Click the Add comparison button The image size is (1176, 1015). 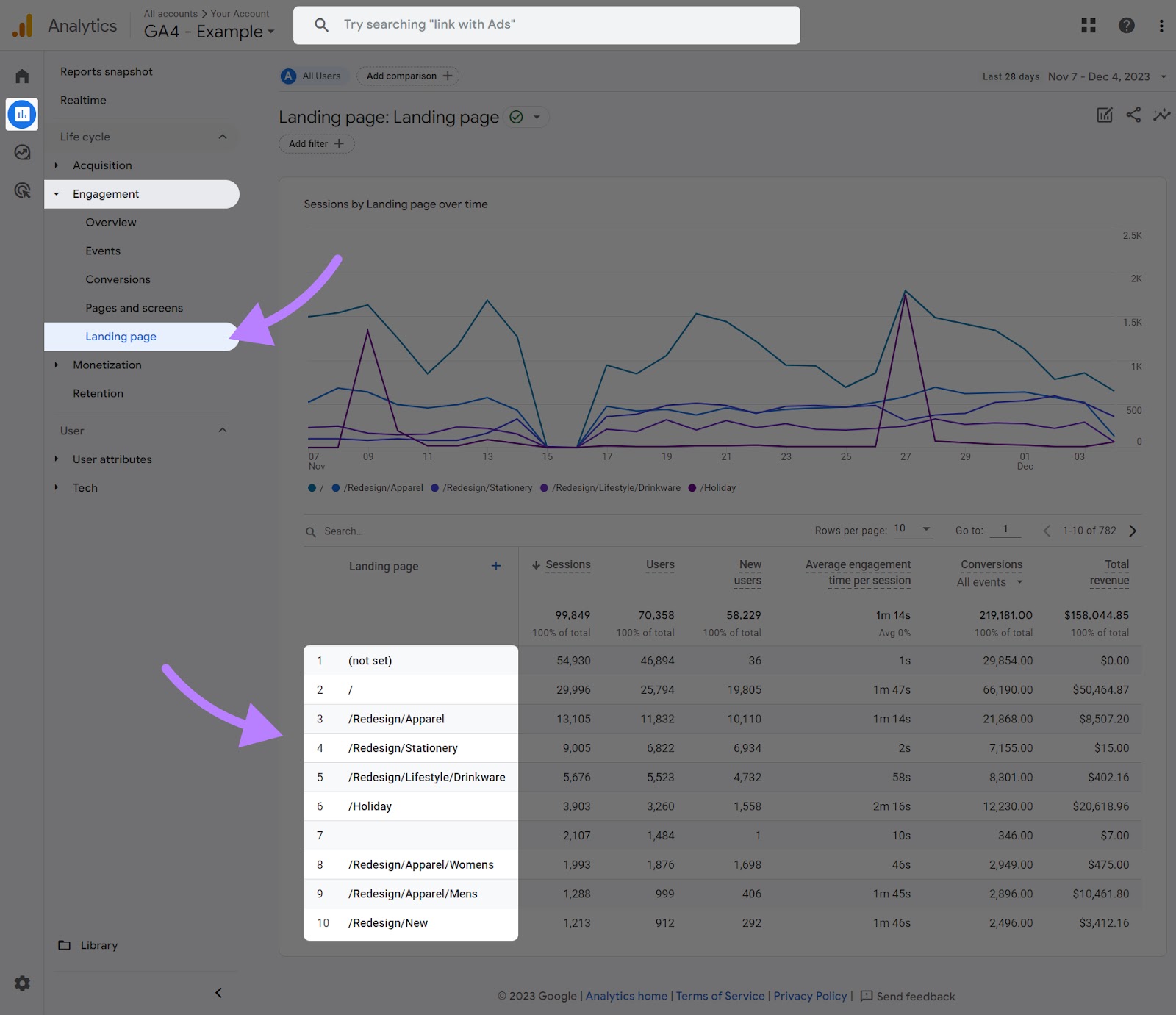tap(408, 76)
